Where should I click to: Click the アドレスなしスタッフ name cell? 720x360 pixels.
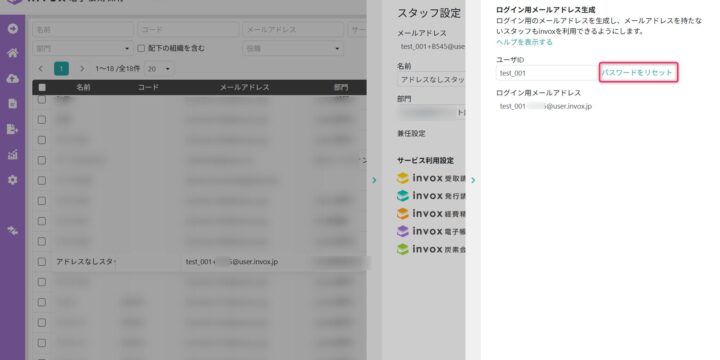[x=85, y=262]
